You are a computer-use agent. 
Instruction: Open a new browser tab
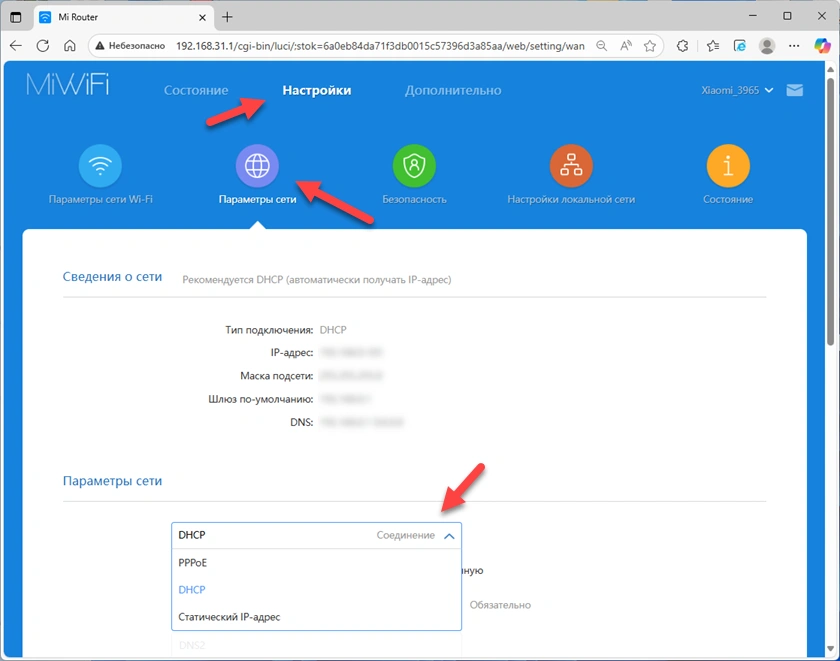pos(227,17)
